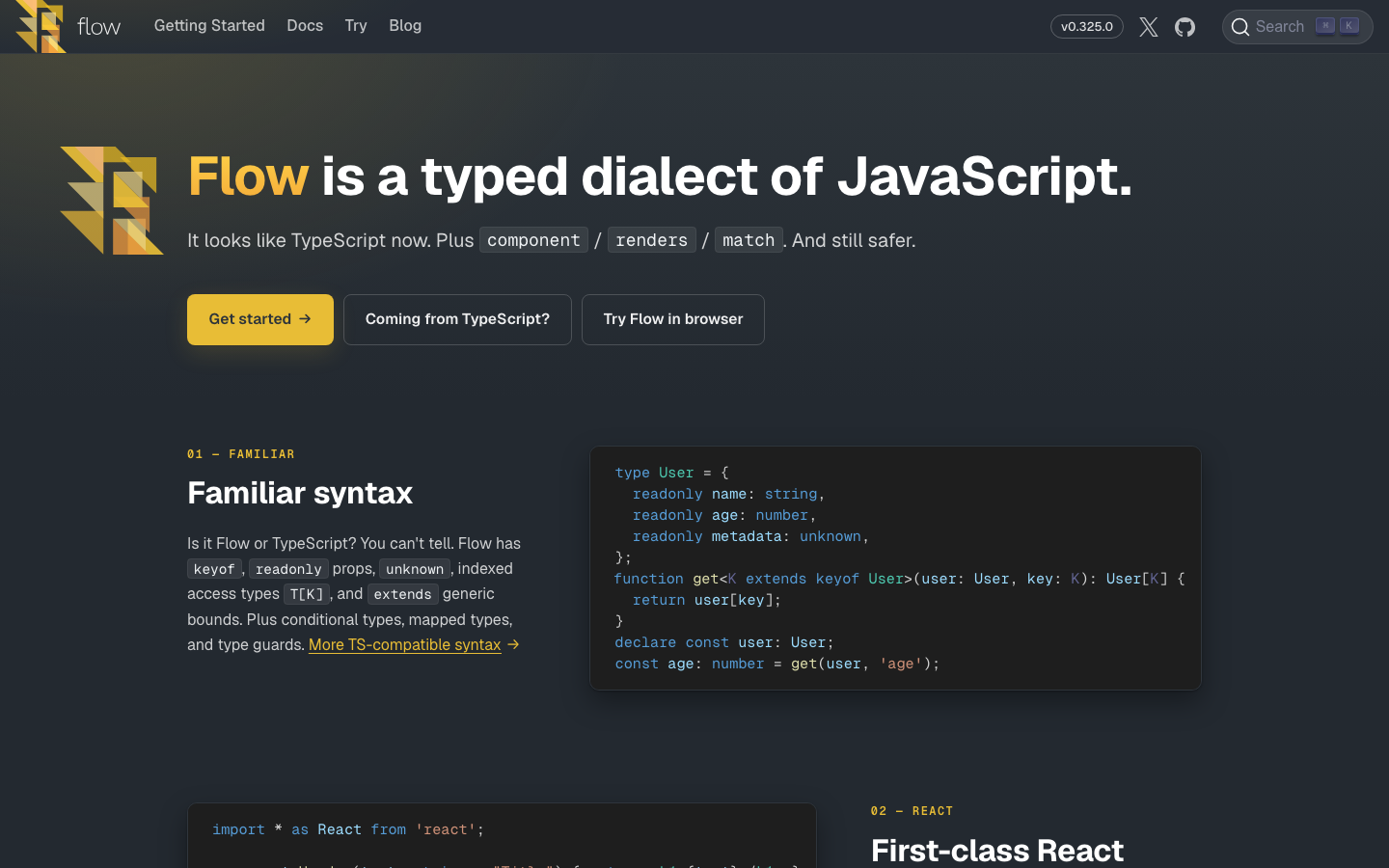The height and width of the screenshot is (868, 1389).
Task: Click the keyof inline code tag
Action: click(214, 569)
